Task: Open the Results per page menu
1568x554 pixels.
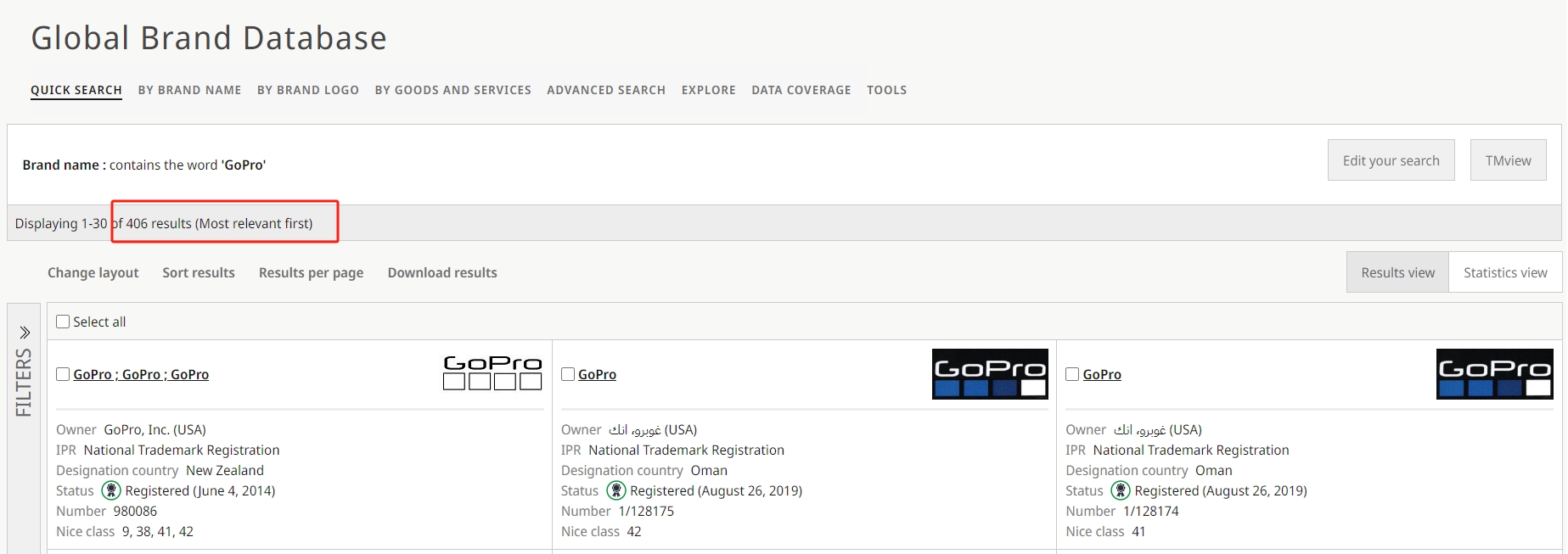Action: [x=311, y=272]
